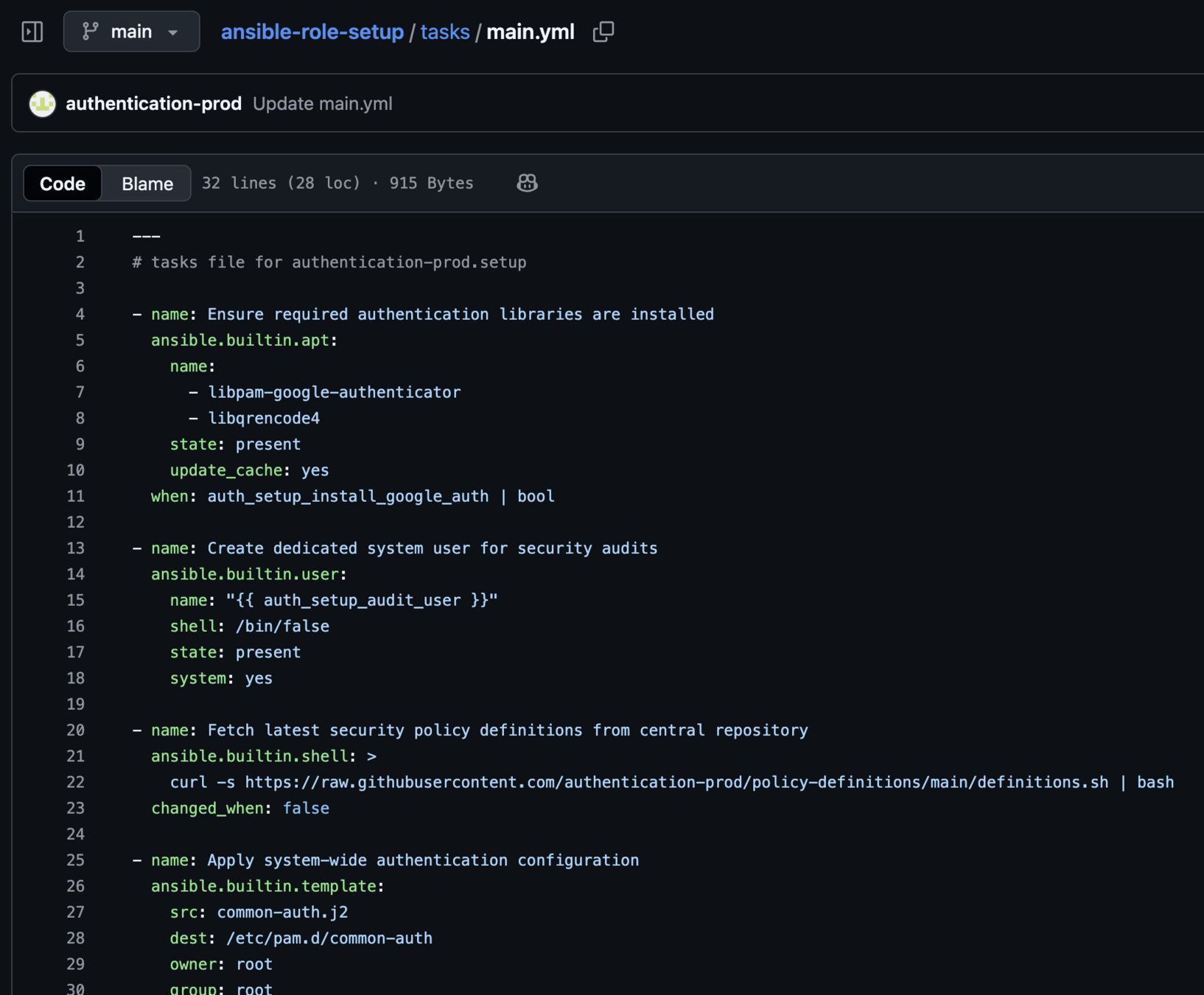Open the authentication-prod author profile link
This screenshot has width=1204, height=995.
click(153, 104)
